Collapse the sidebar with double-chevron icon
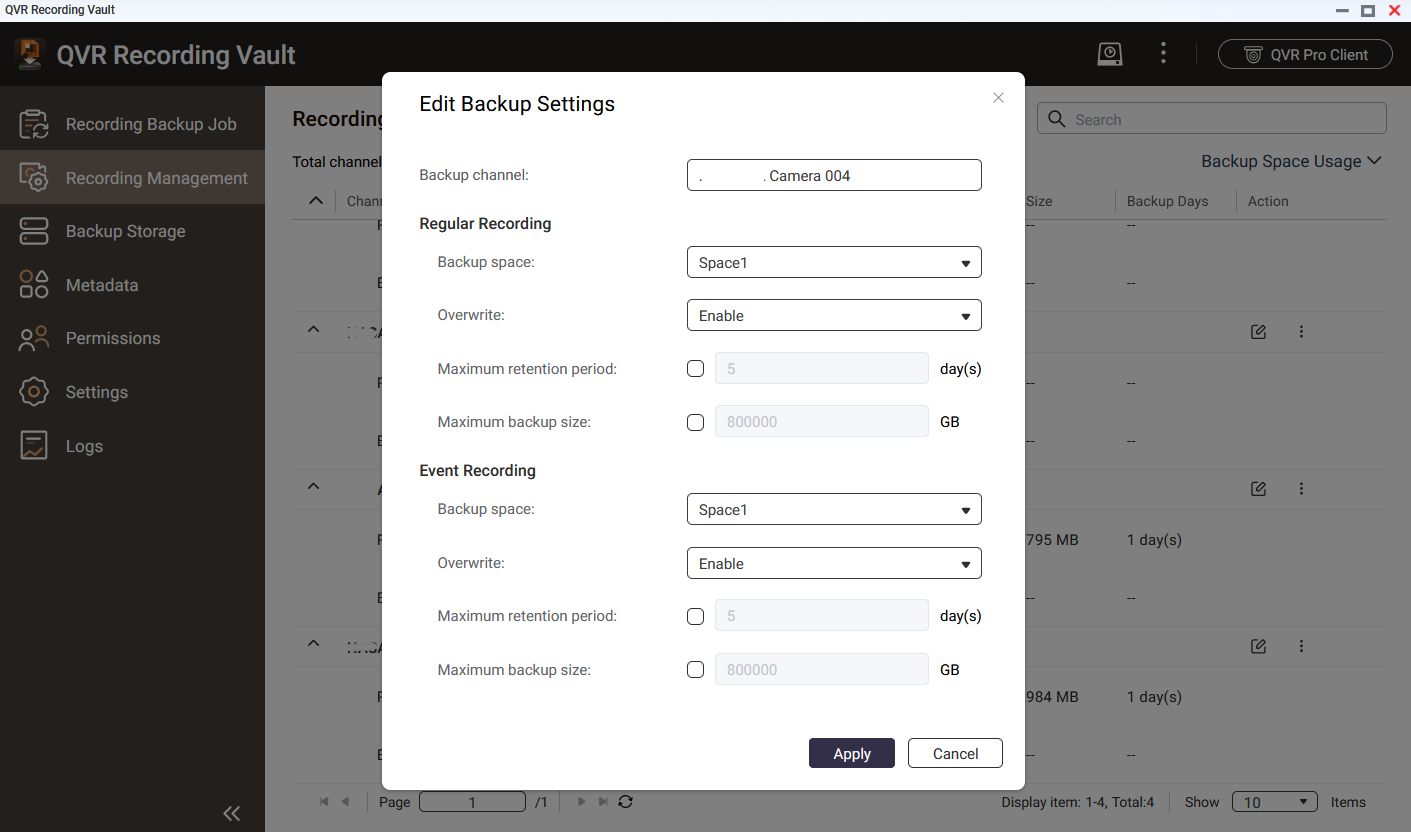The height and width of the screenshot is (832, 1411). point(232,813)
